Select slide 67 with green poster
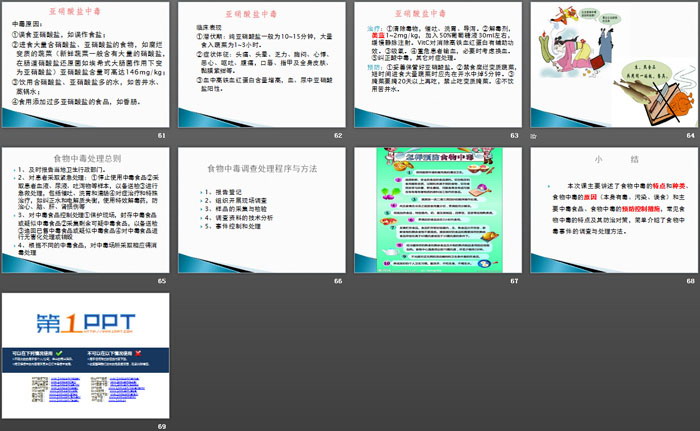 pos(438,210)
